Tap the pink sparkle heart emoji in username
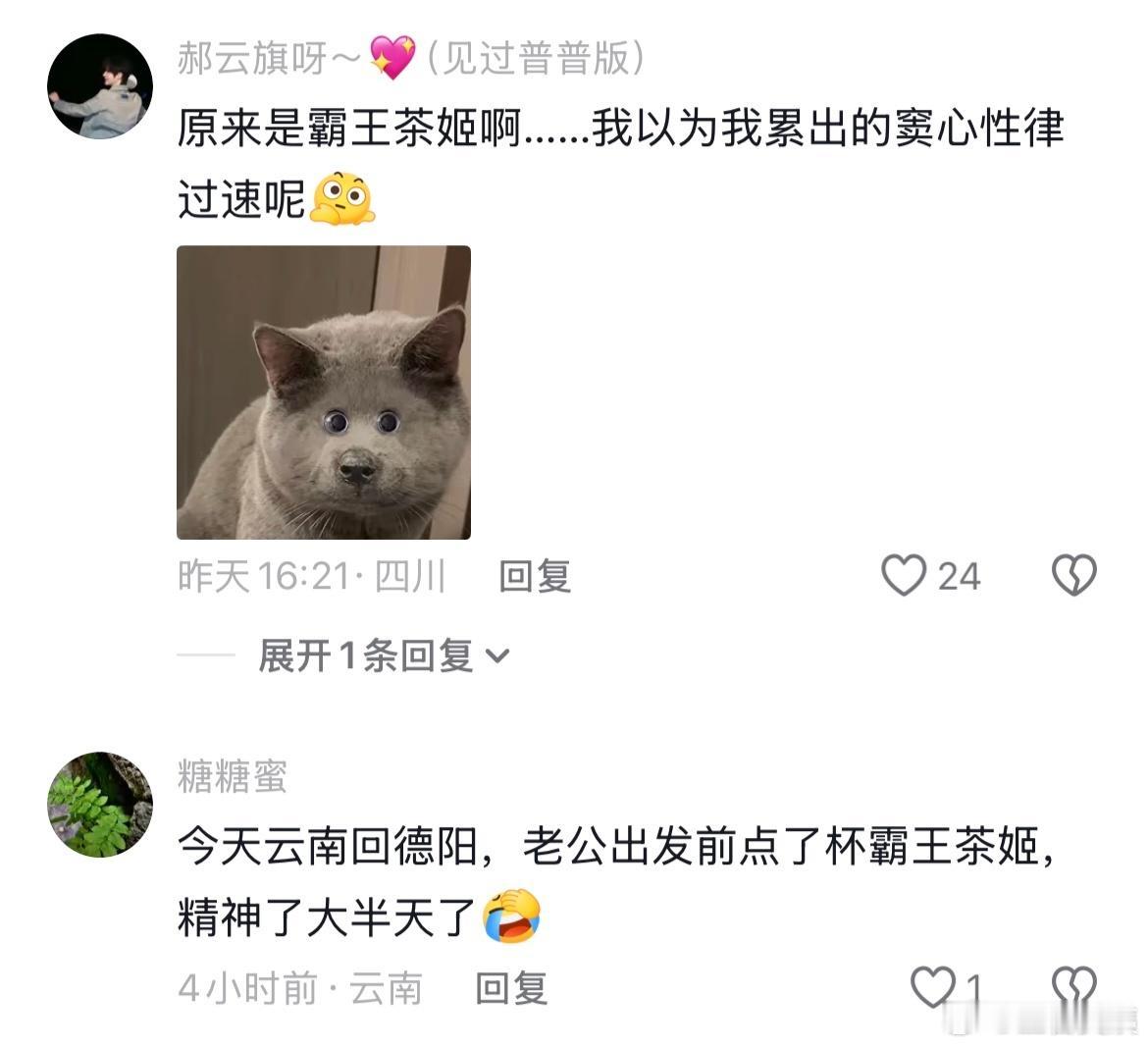Image resolution: width=1148 pixels, height=1047 pixels. click(x=392, y=57)
